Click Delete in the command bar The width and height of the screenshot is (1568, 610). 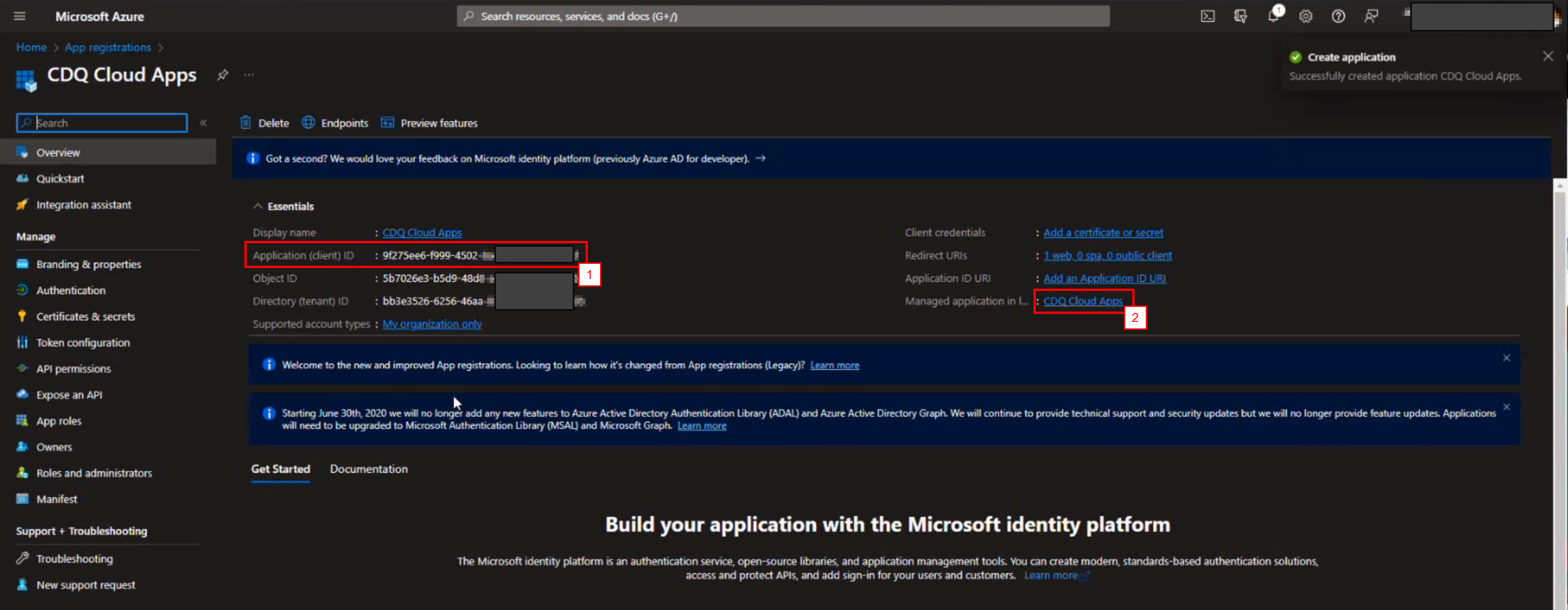pyautogui.click(x=265, y=123)
